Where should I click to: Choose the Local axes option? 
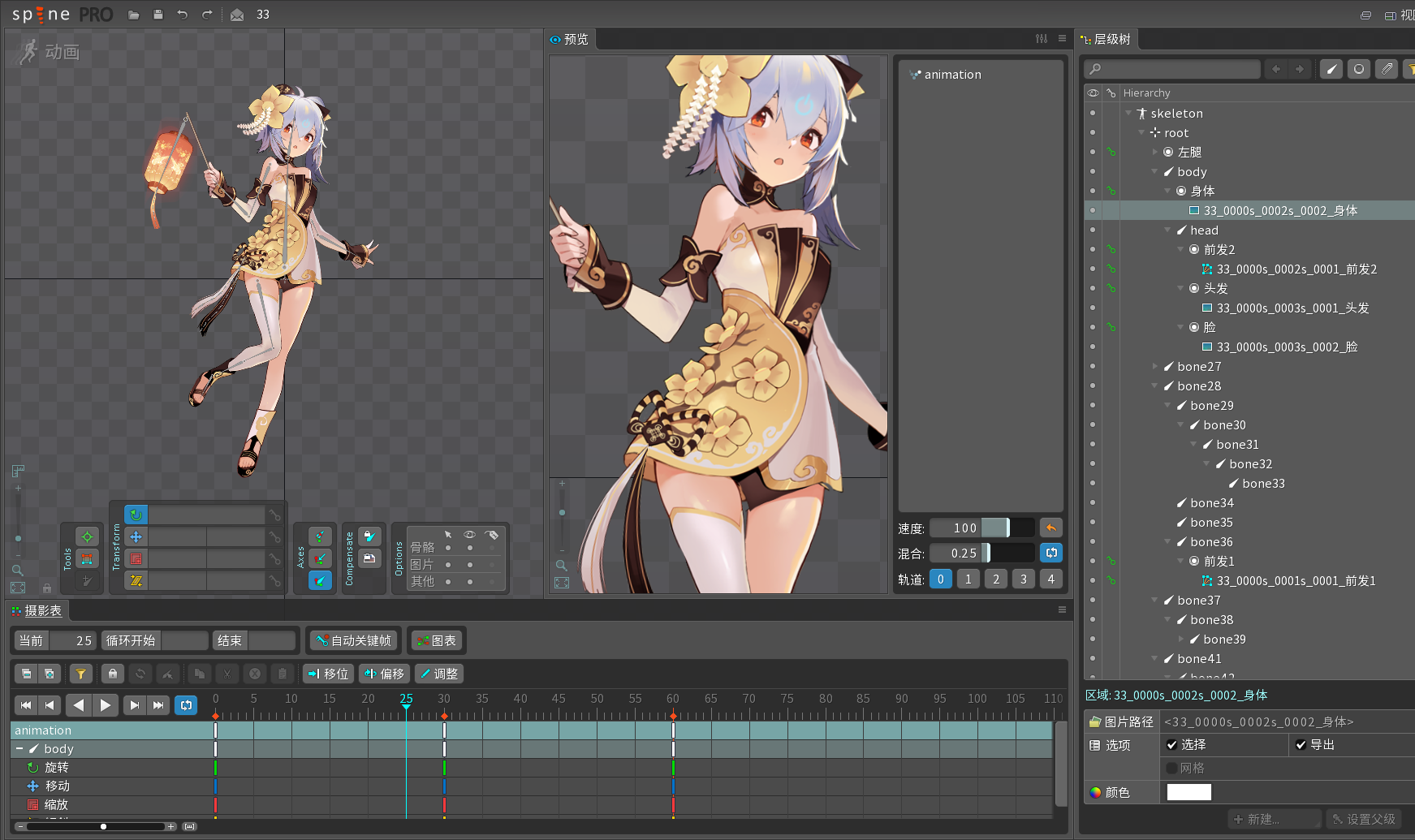320,536
